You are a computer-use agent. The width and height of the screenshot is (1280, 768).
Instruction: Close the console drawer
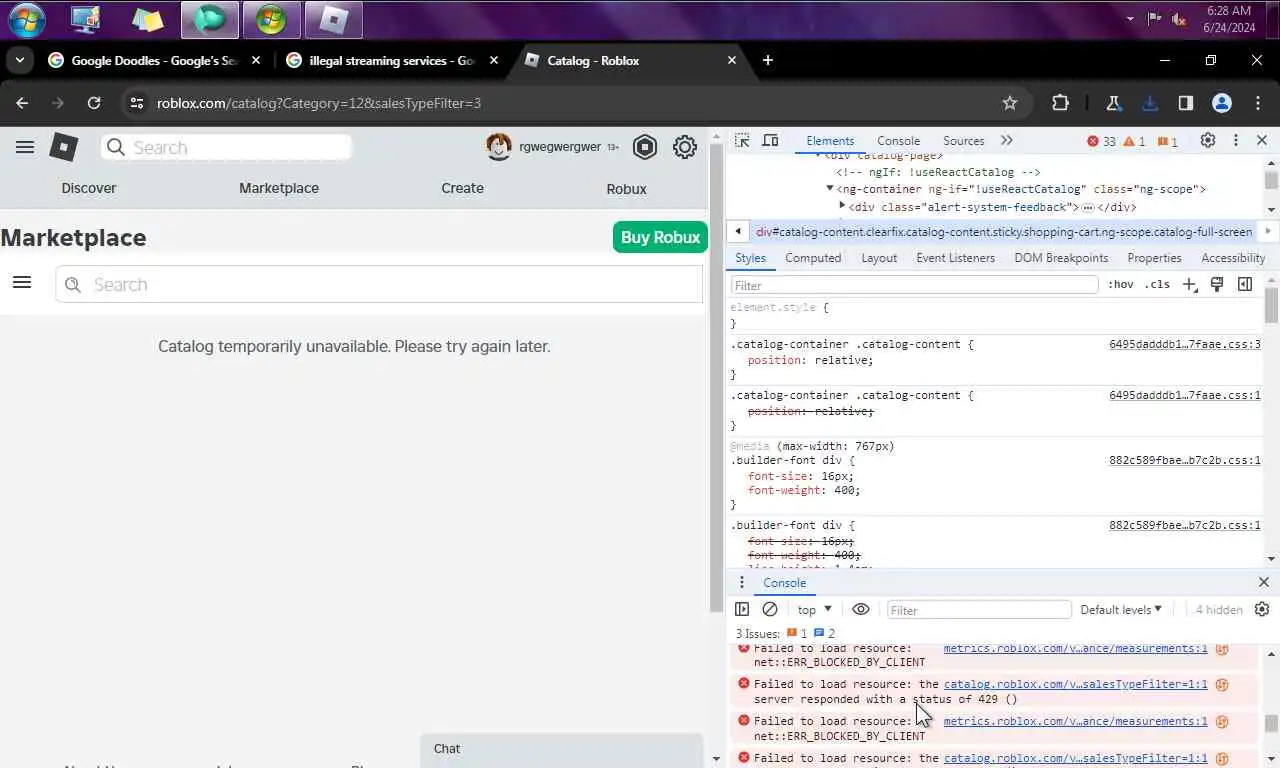[1264, 582]
